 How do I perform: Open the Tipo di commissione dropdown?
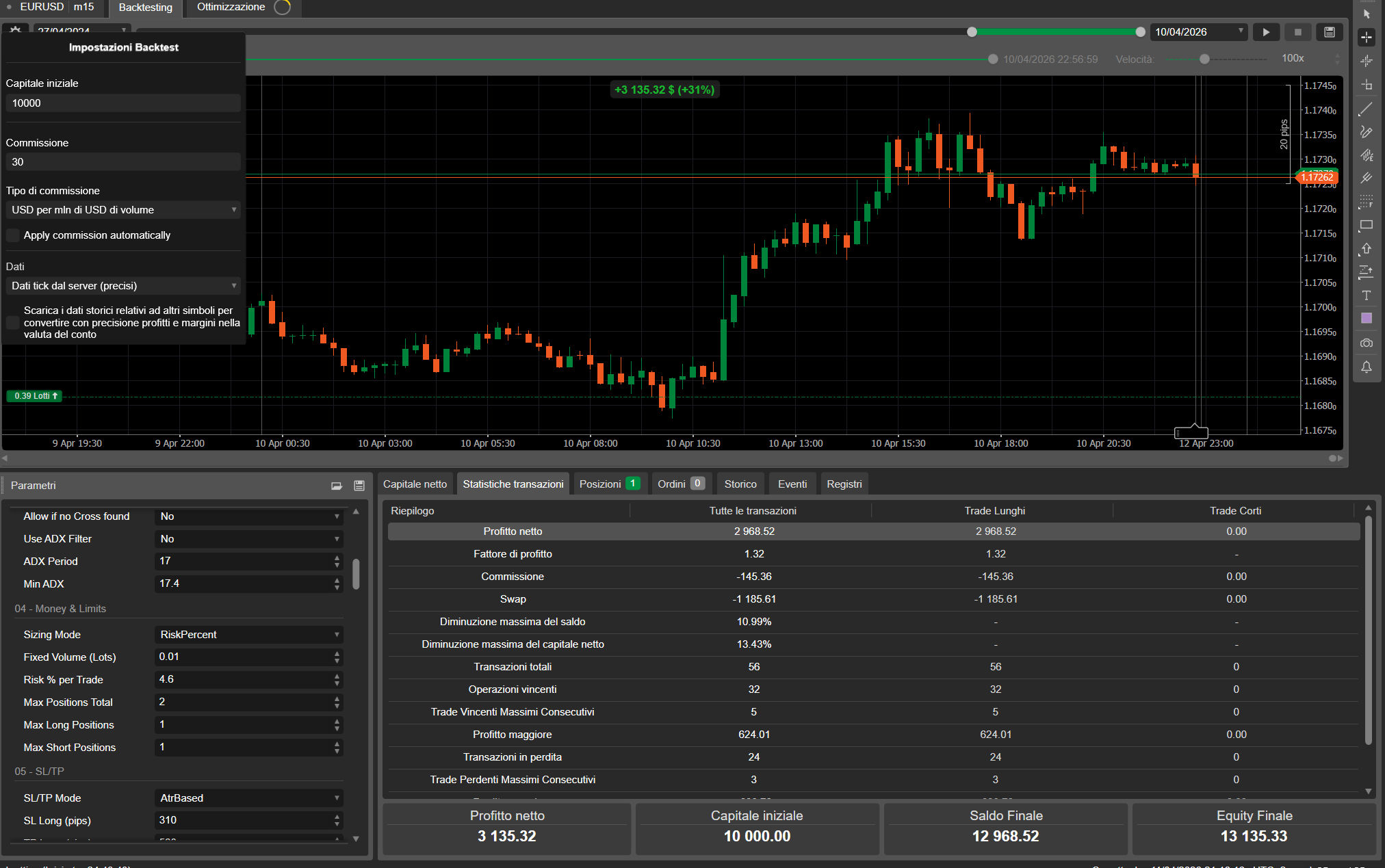coord(123,209)
